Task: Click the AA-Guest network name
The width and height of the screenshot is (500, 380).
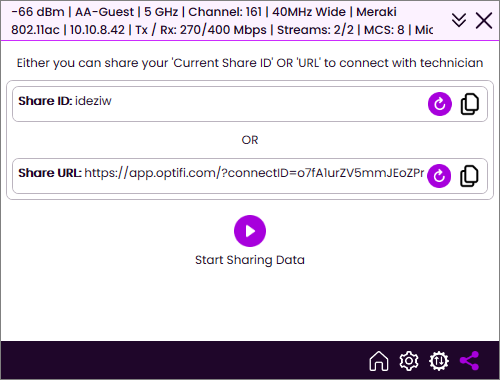Action: pyautogui.click(x=104, y=12)
